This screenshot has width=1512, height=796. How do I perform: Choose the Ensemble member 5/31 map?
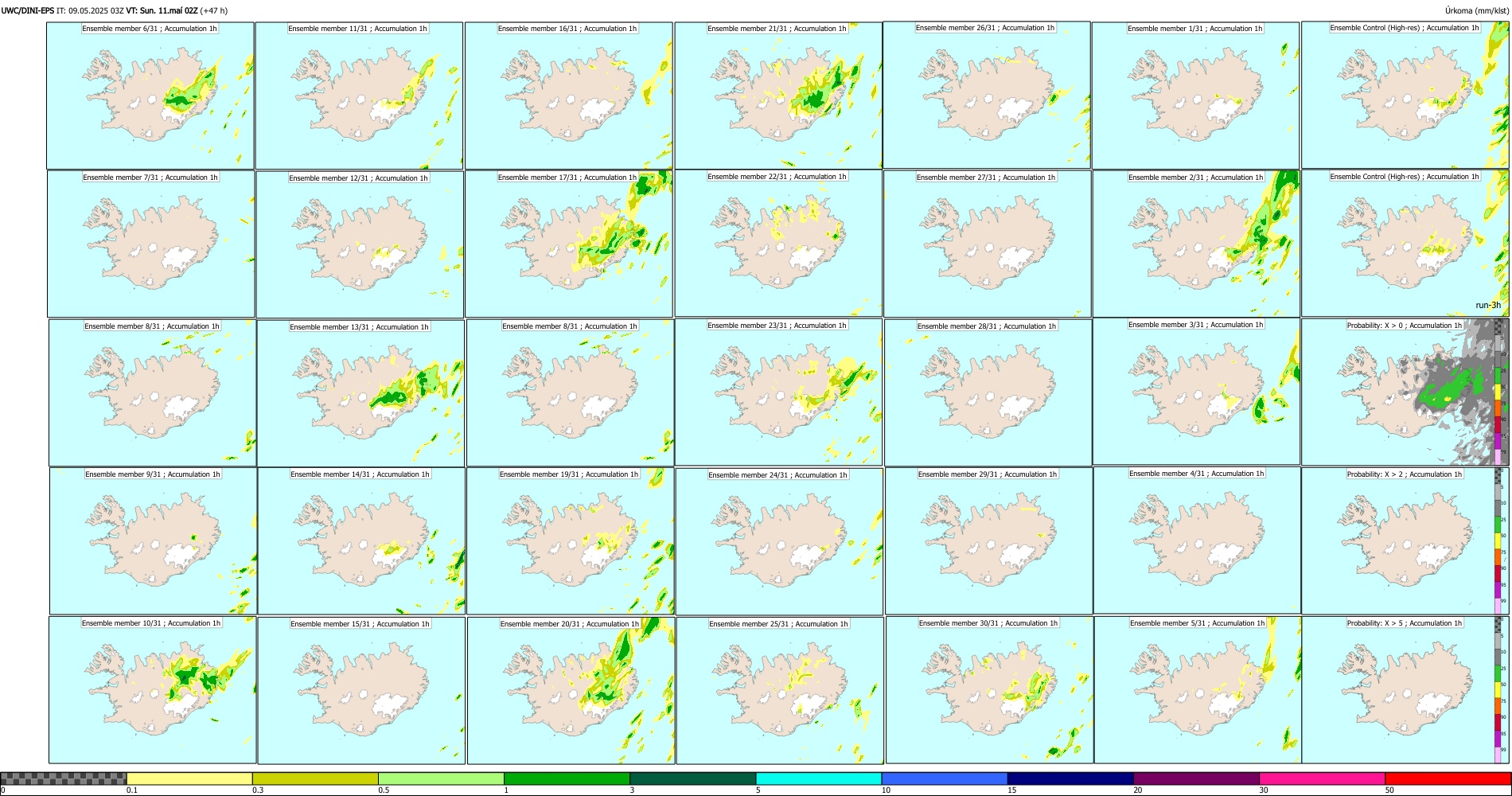(1198, 690)
